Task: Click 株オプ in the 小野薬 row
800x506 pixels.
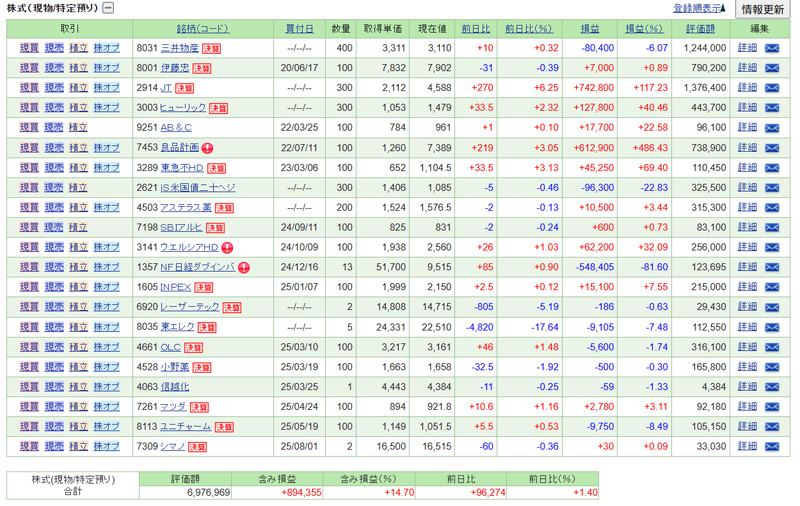Action: 107,367
